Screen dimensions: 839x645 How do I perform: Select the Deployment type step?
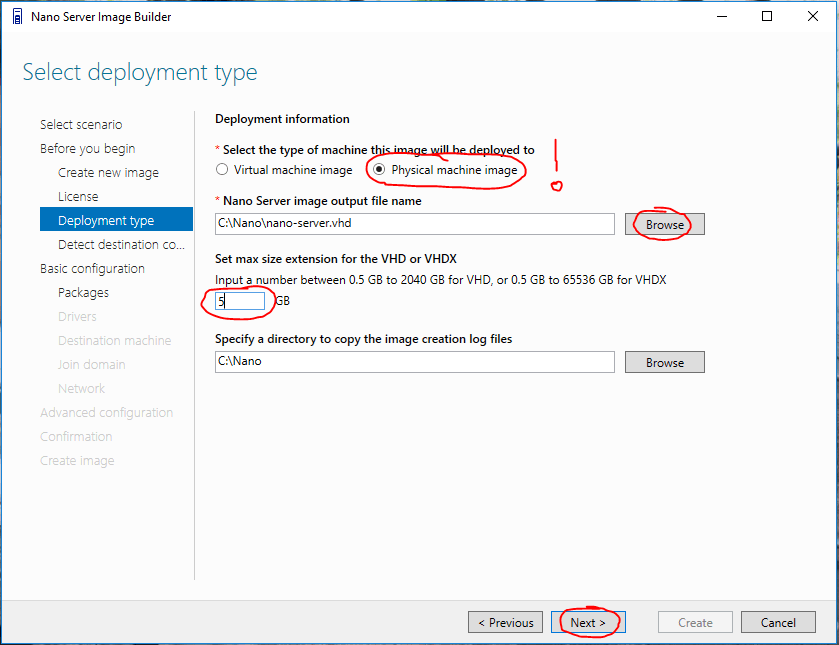coord(116,219)
